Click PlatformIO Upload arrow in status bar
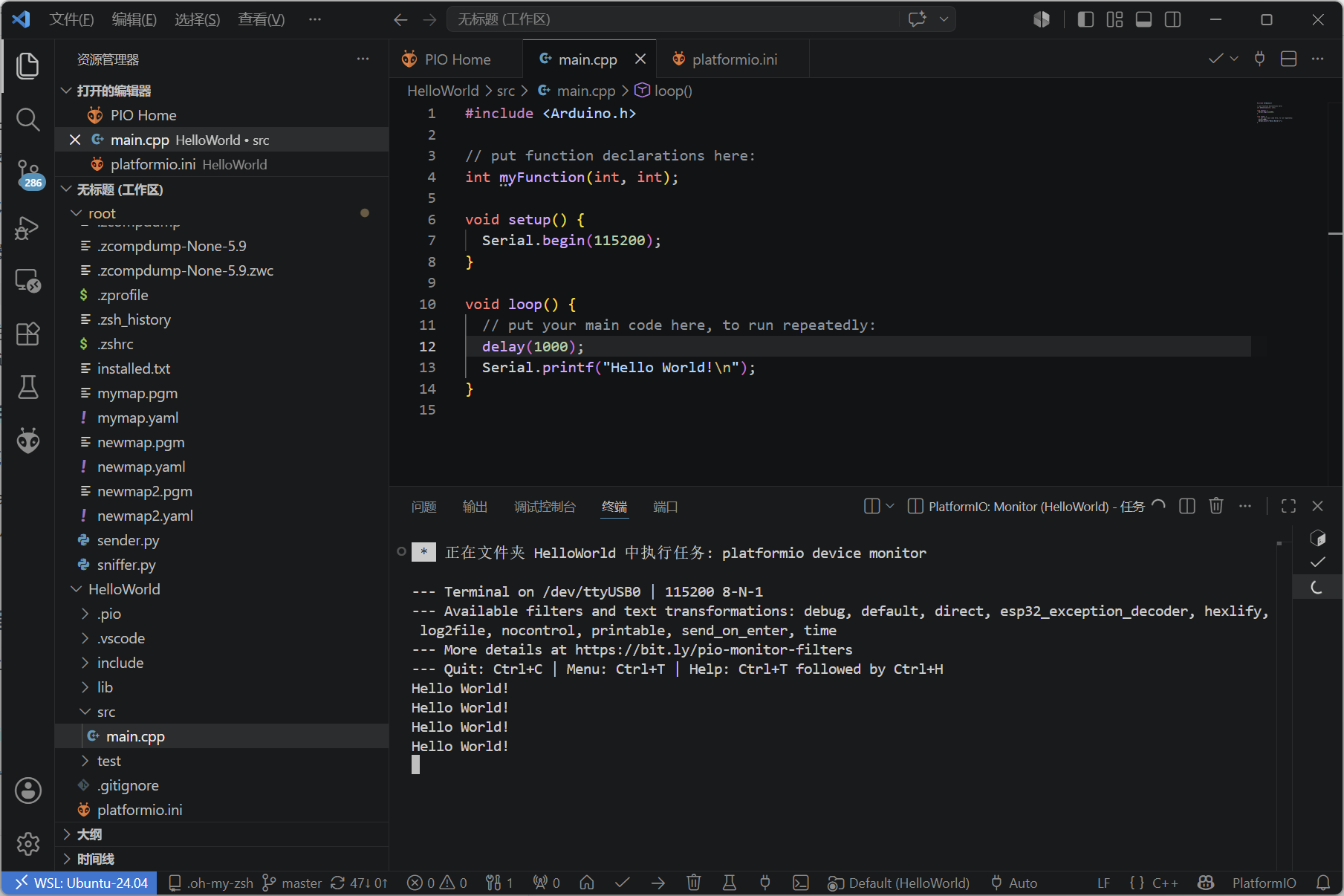Image resolution: width=1344 pixels, height=896 pixels. coord(658,883)
